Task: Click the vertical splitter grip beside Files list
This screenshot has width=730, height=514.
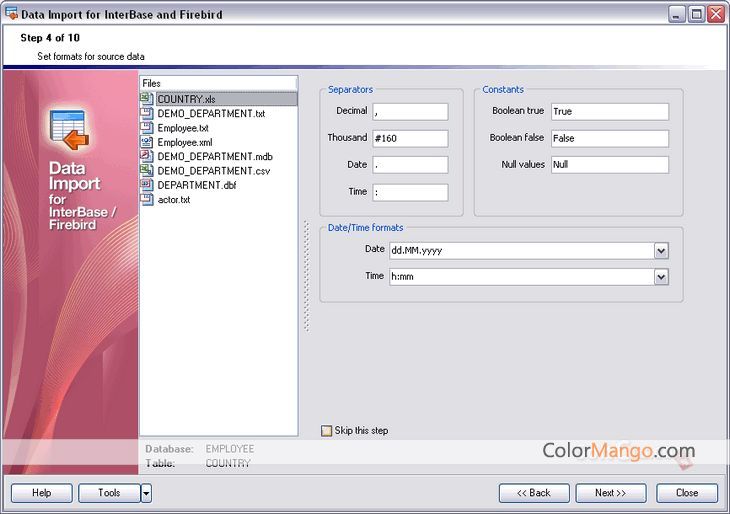Action: click(306, 277)
